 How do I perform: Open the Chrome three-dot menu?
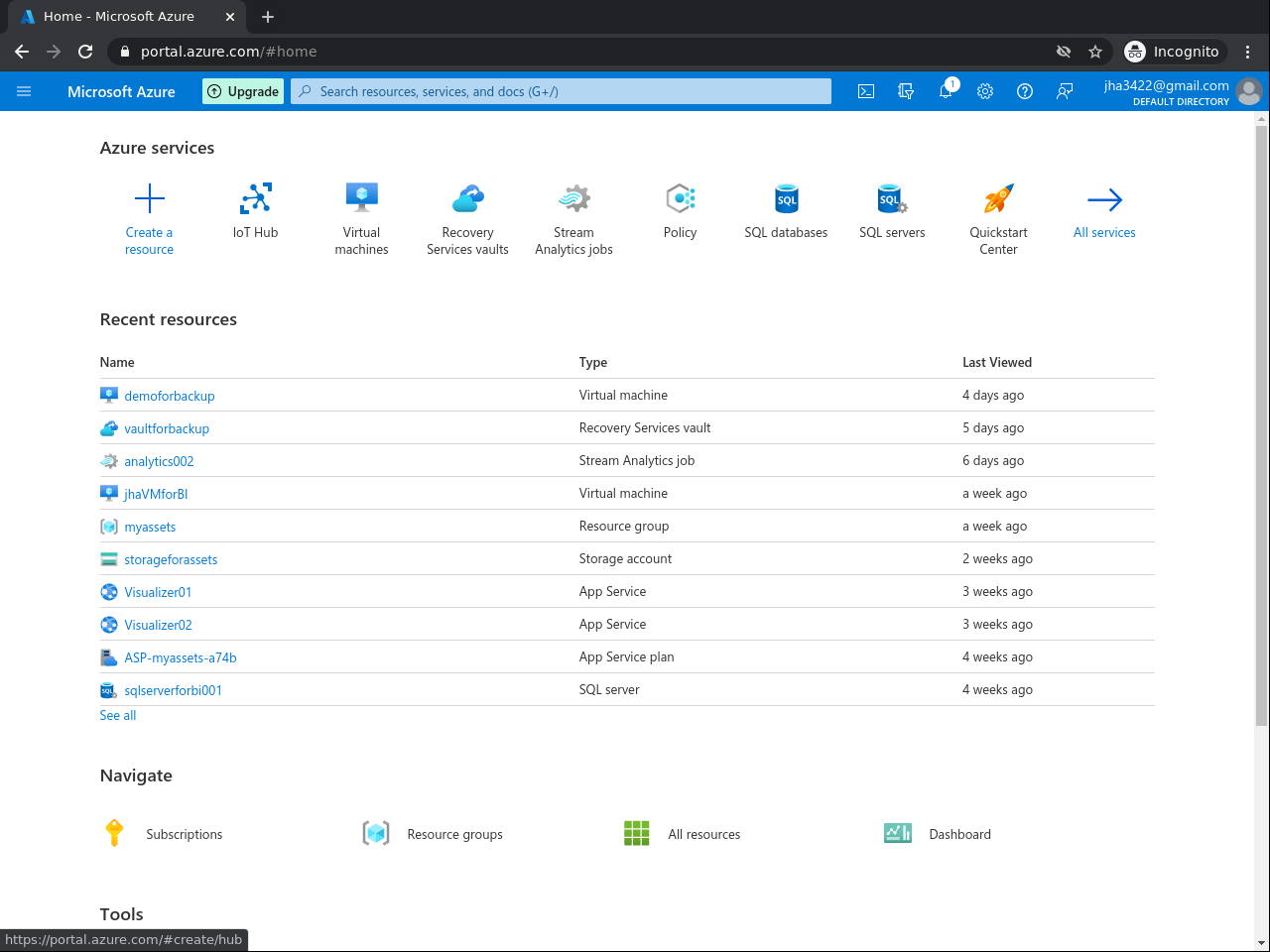(1248, 52)
